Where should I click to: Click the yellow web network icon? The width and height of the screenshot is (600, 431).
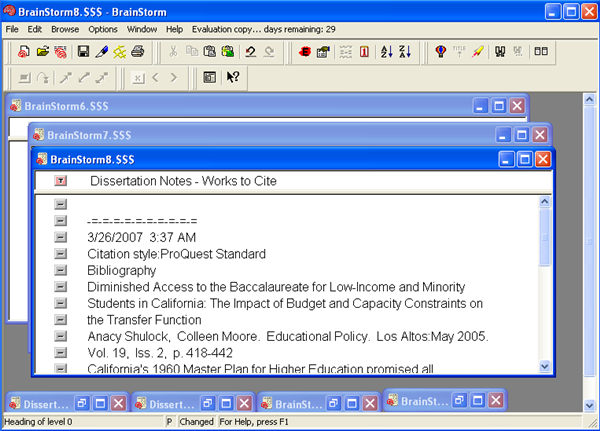120,51
